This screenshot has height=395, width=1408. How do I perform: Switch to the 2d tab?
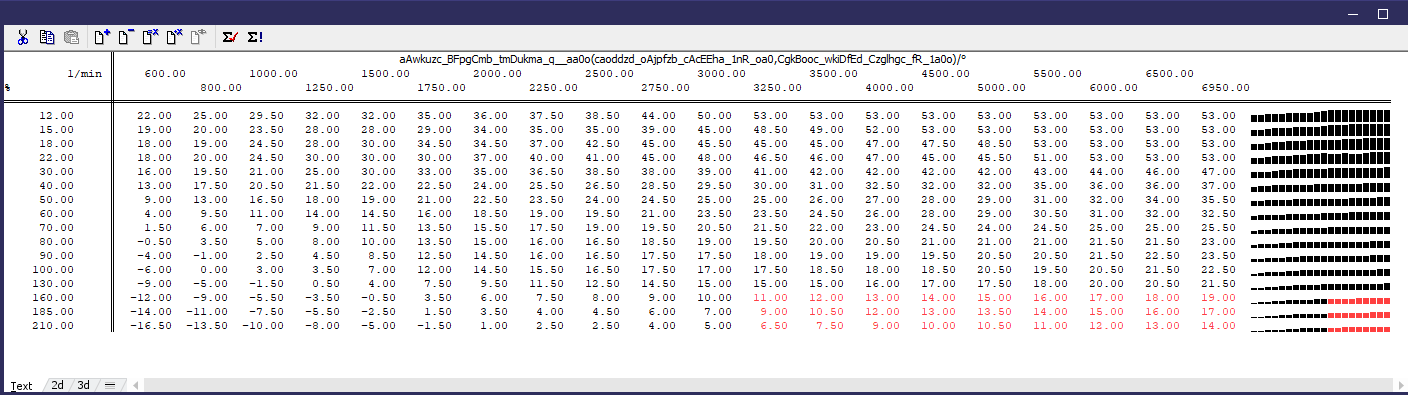[58, 385]
